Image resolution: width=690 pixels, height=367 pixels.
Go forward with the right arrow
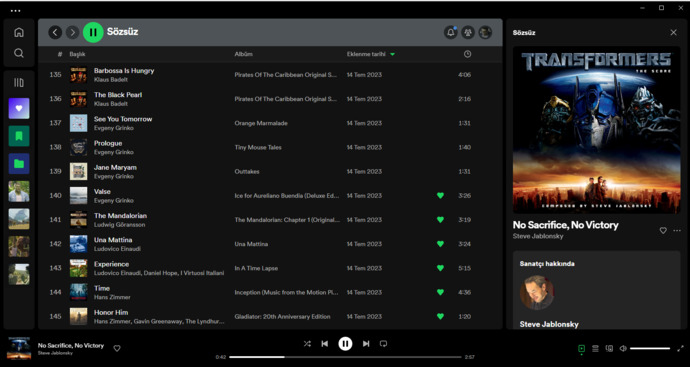coord(73,32)
